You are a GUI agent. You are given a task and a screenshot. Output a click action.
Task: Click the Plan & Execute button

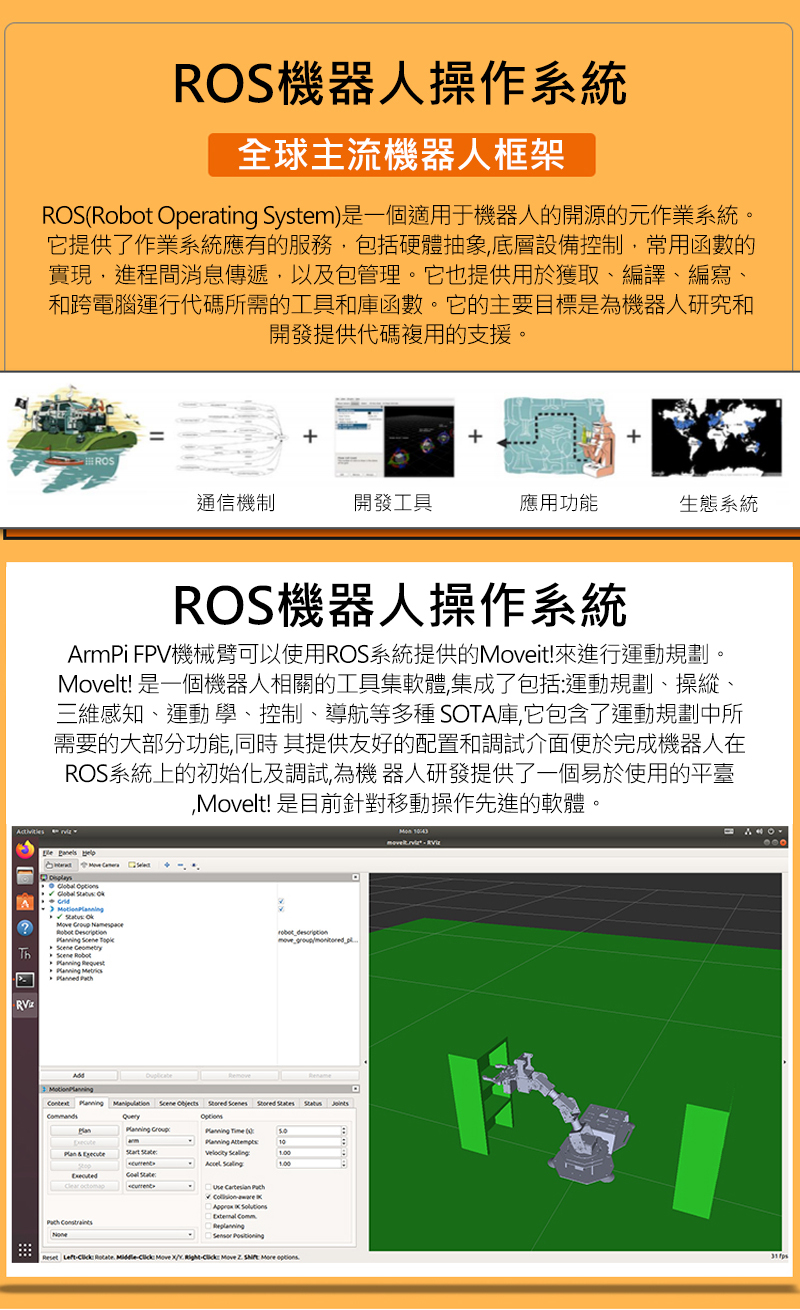pos(85,1153)
